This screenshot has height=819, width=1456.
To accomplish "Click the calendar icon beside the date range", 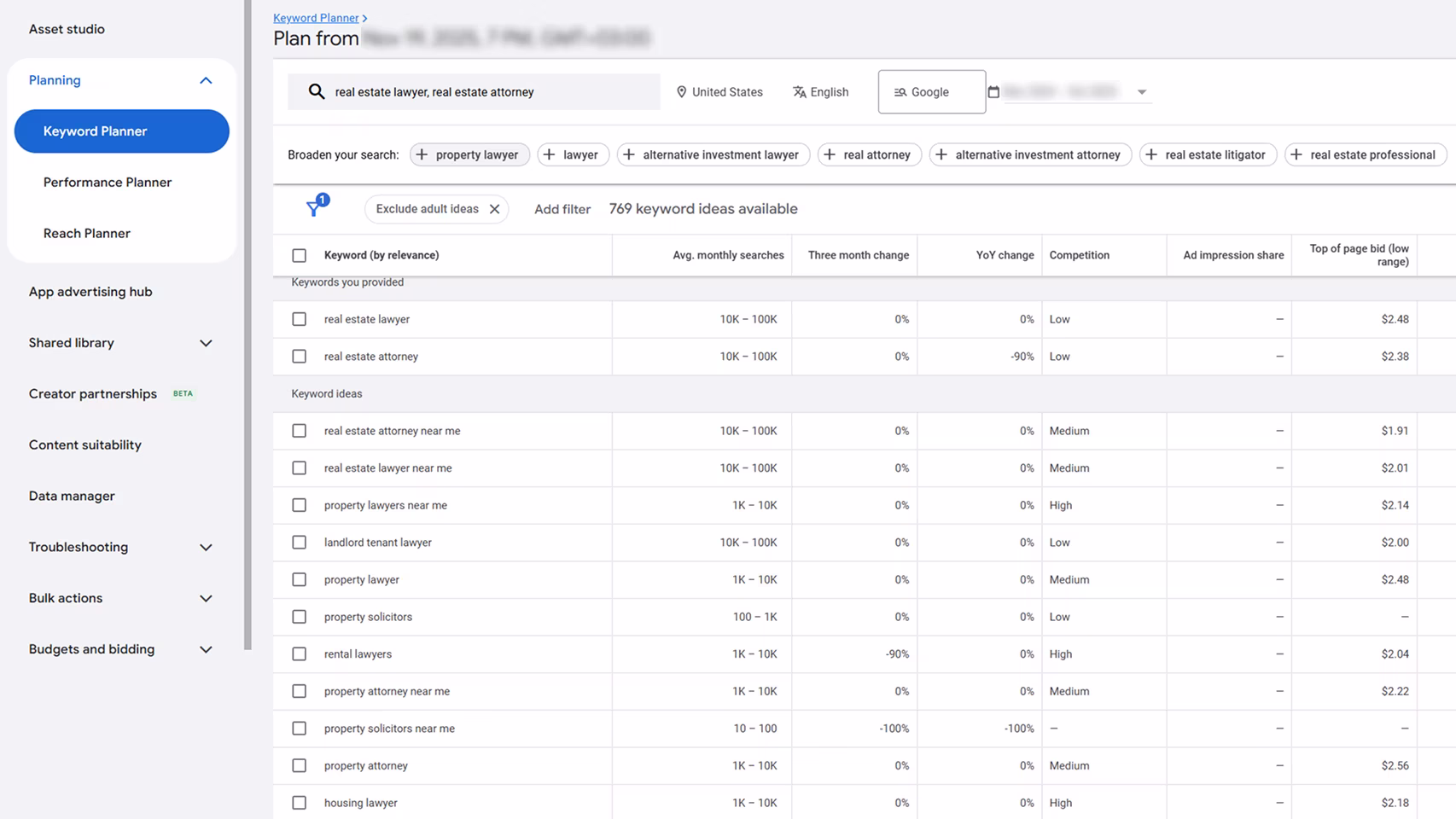I will coord(993,91).
